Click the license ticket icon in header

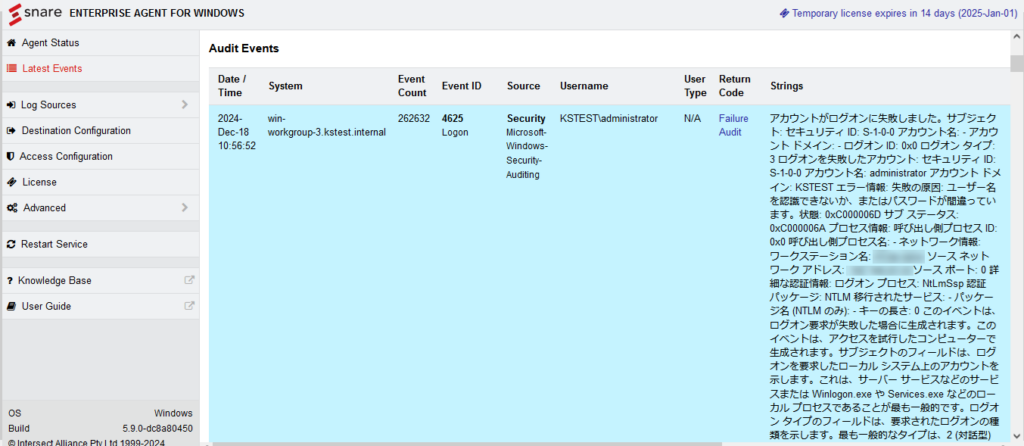(x=784, y=12)
